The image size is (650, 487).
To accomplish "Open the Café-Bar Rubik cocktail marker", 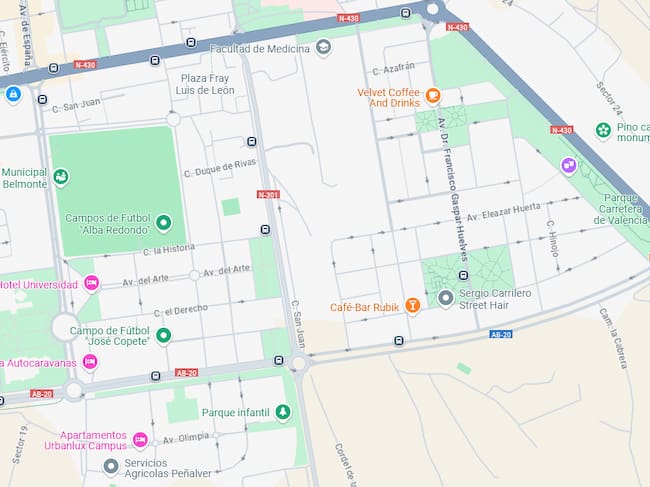I will tap(412, 305).
